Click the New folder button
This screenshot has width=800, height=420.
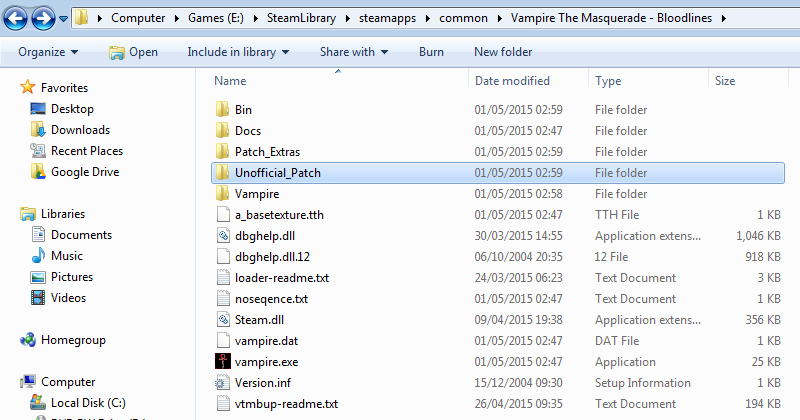[x=503, y=52]
